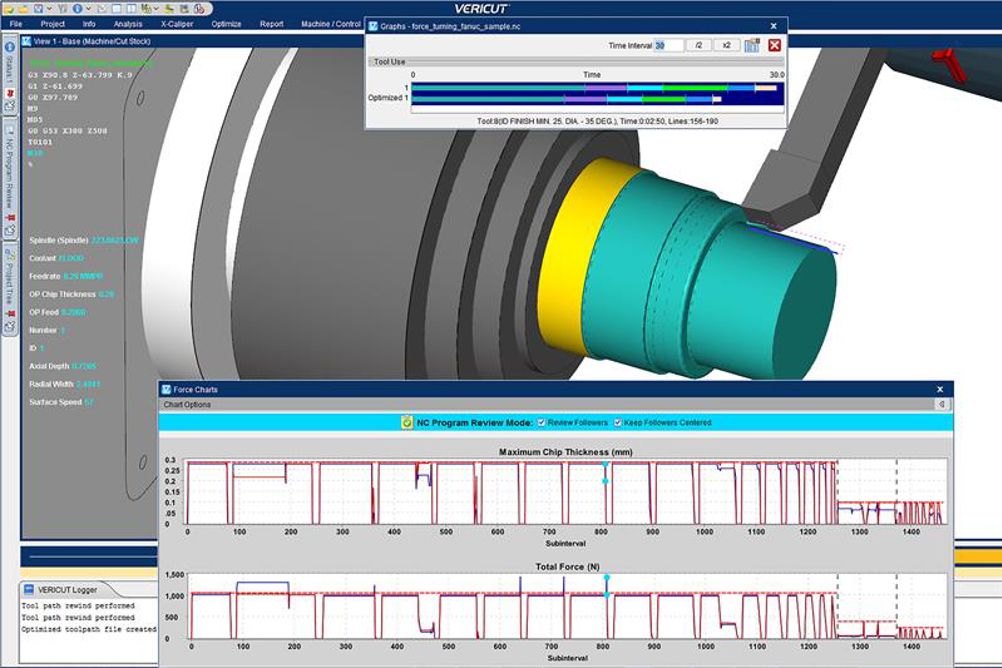Click the Feedrate status readout
Viewport: 1002px width, 668px height.
[66, 276]
